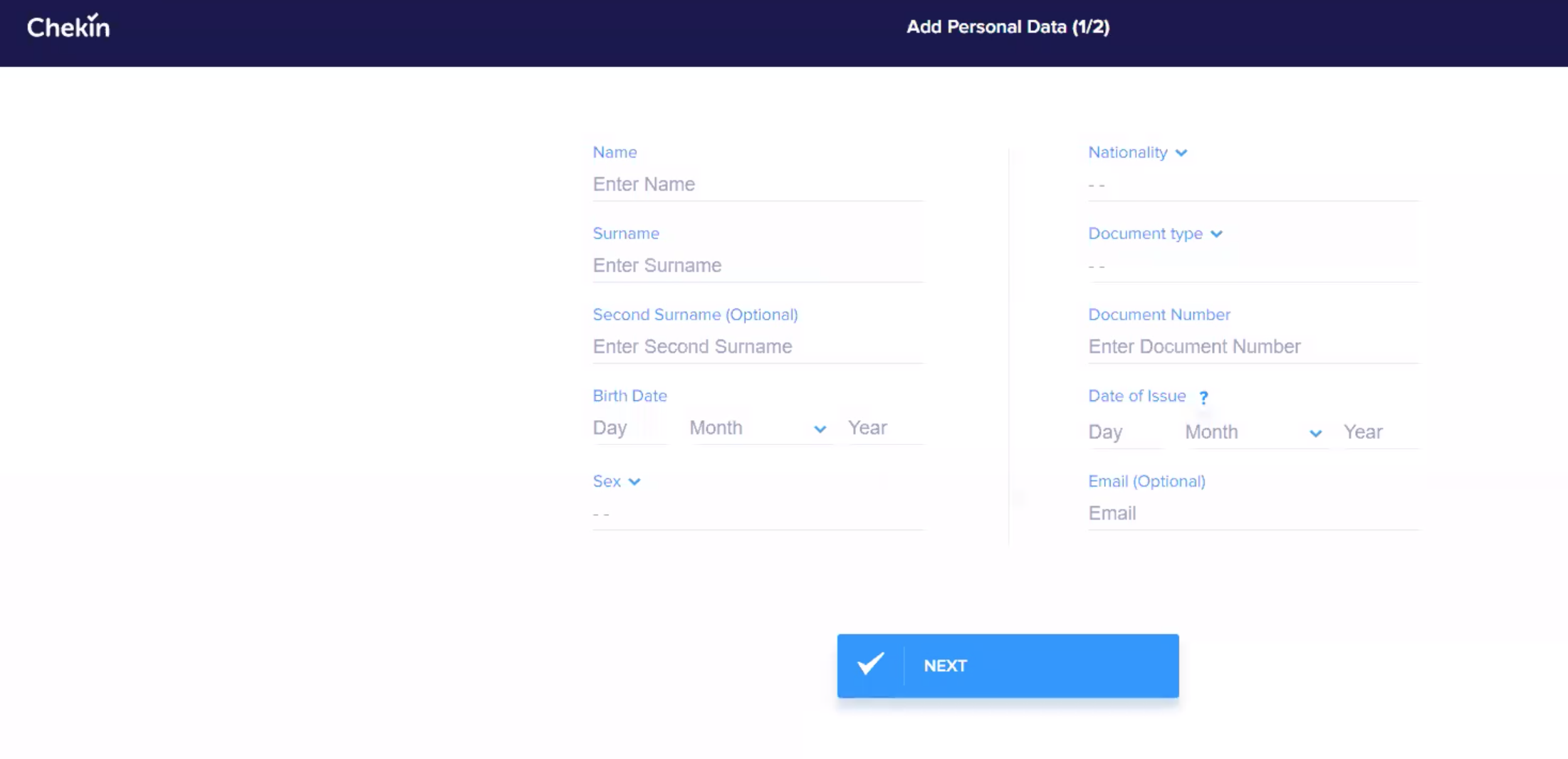
Task: Select the Second Surname optional field
Action: pos(758,347)
